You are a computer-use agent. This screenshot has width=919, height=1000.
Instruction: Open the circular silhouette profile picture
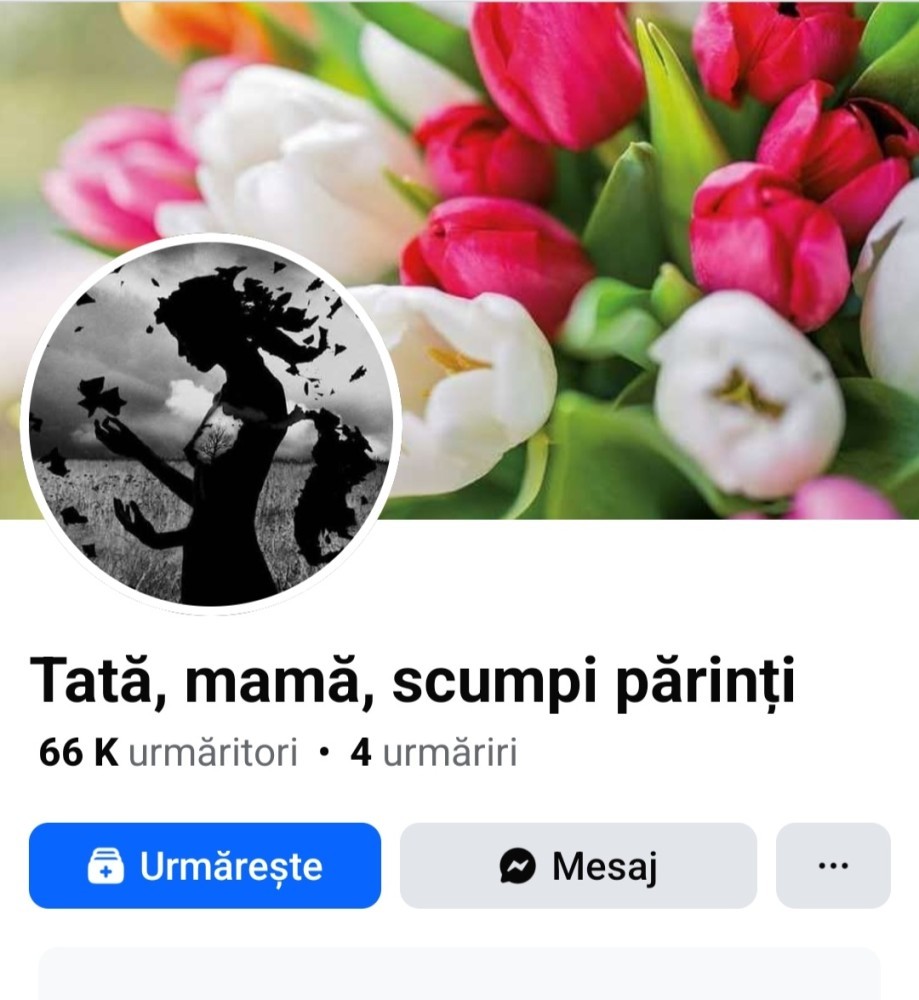211,425
